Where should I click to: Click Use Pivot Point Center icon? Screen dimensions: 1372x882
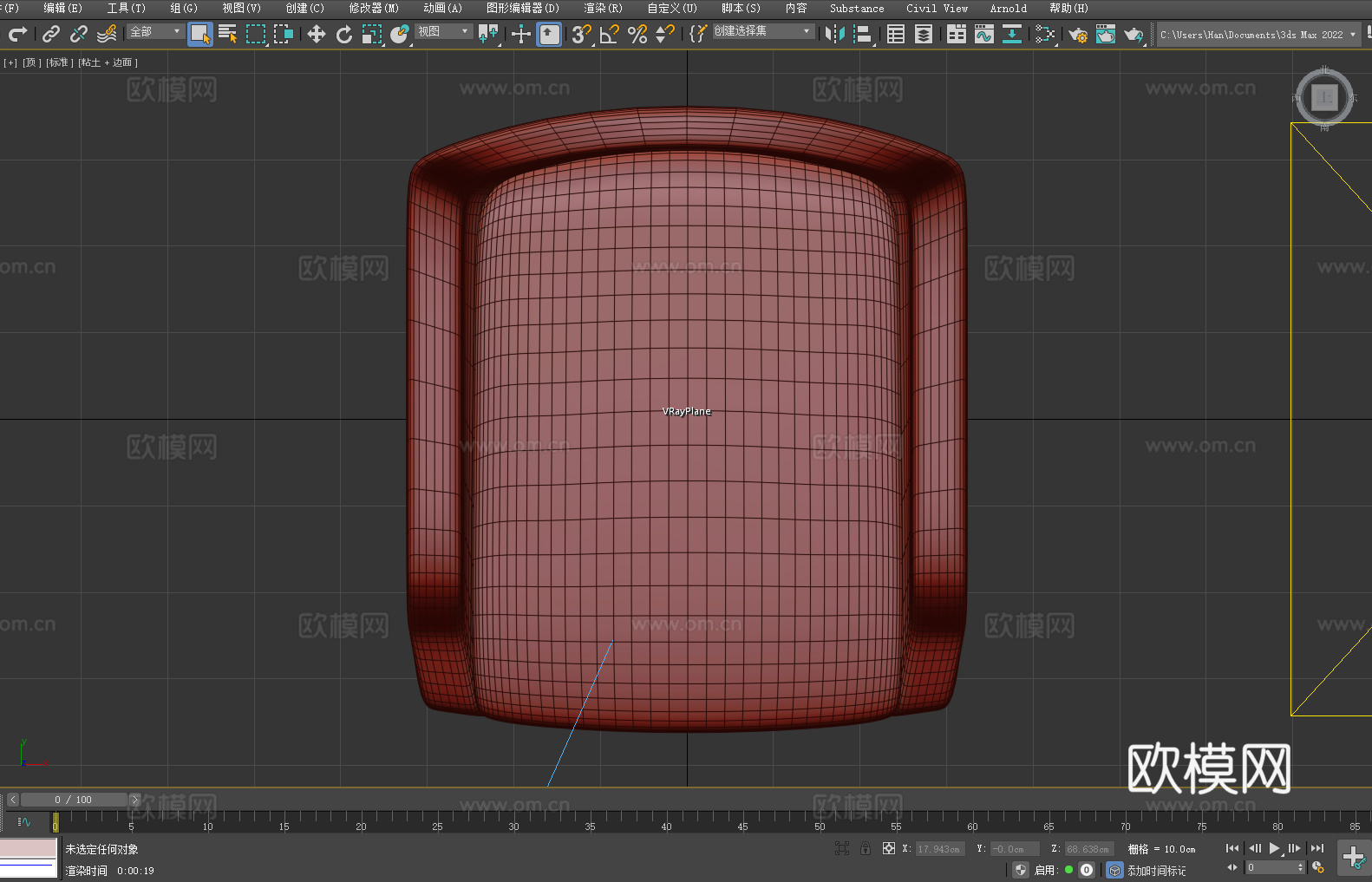pos(488,34)
